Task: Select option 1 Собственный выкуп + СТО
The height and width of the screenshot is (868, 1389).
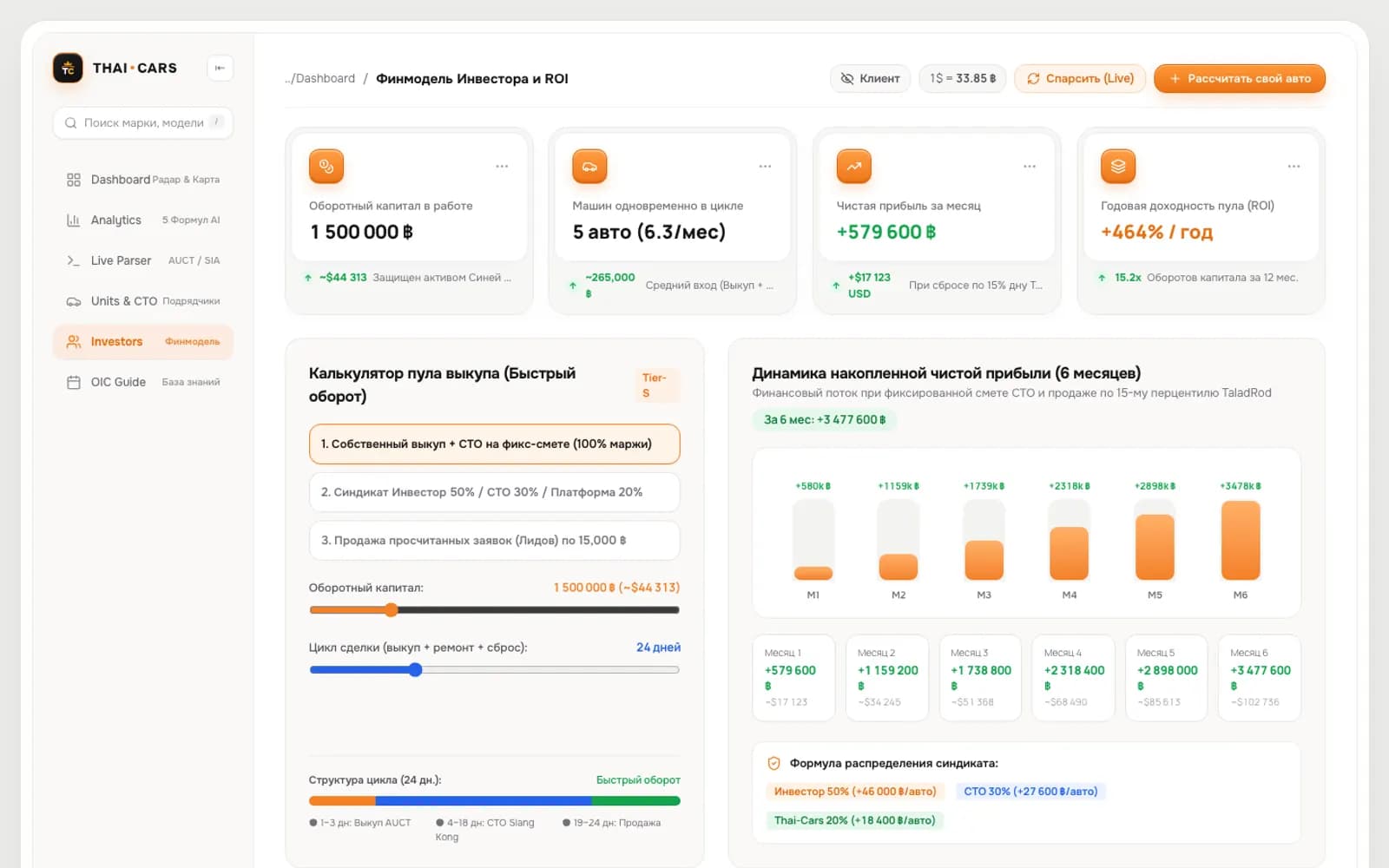Action: tap(494, 444)
